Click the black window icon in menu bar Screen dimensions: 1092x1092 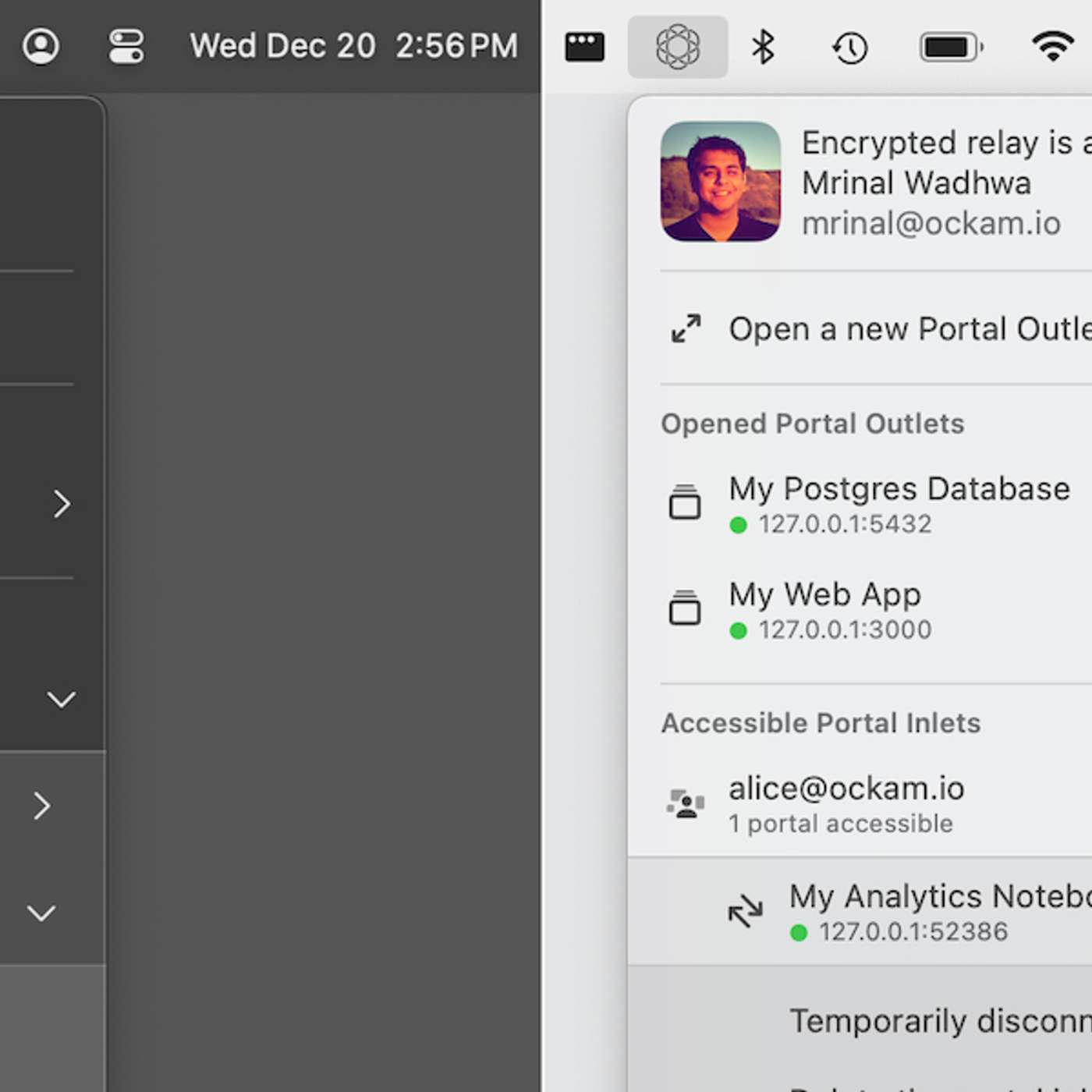584,47
